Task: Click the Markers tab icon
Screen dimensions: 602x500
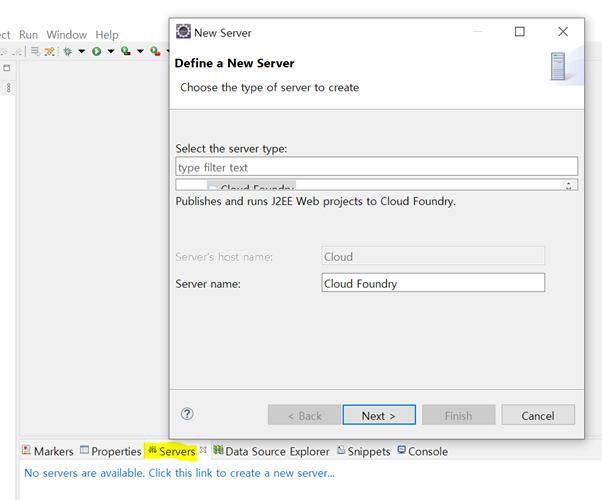Action: click(26, 450)
